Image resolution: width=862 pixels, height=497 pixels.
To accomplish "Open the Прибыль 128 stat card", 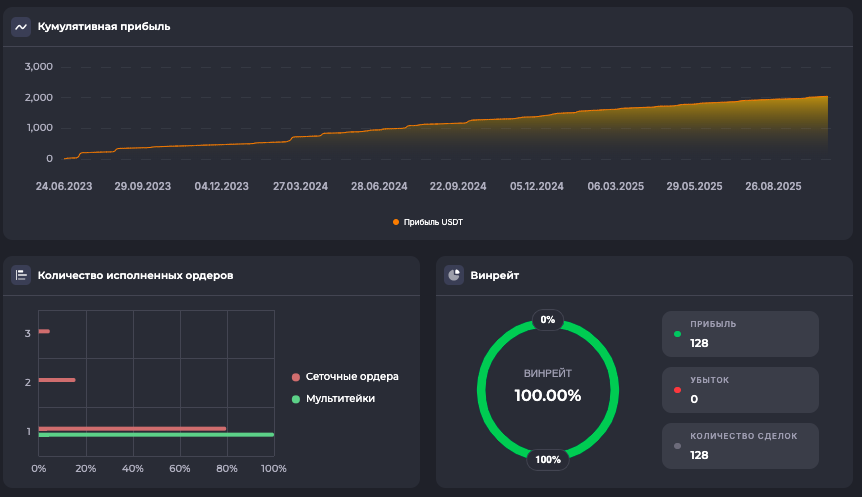I will point(740,334).
